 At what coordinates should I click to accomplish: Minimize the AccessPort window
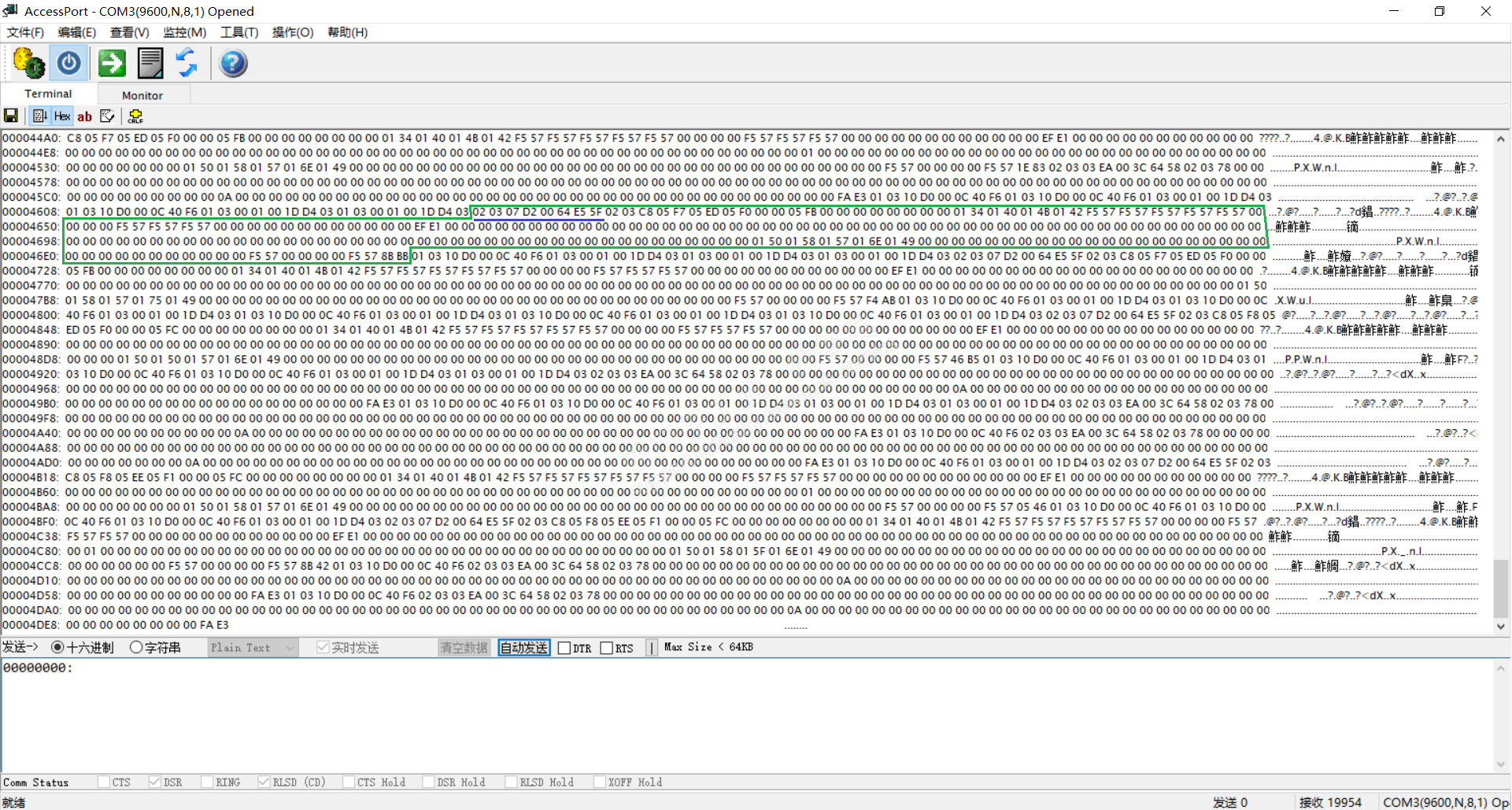pos(1394,11)
